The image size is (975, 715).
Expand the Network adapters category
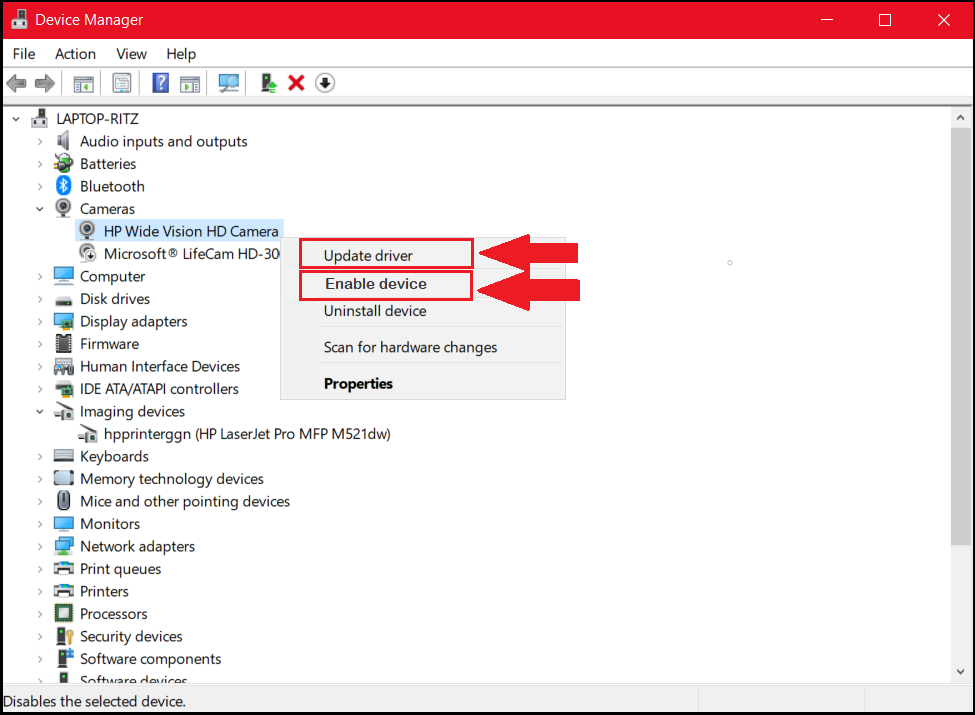coord(40,547)
